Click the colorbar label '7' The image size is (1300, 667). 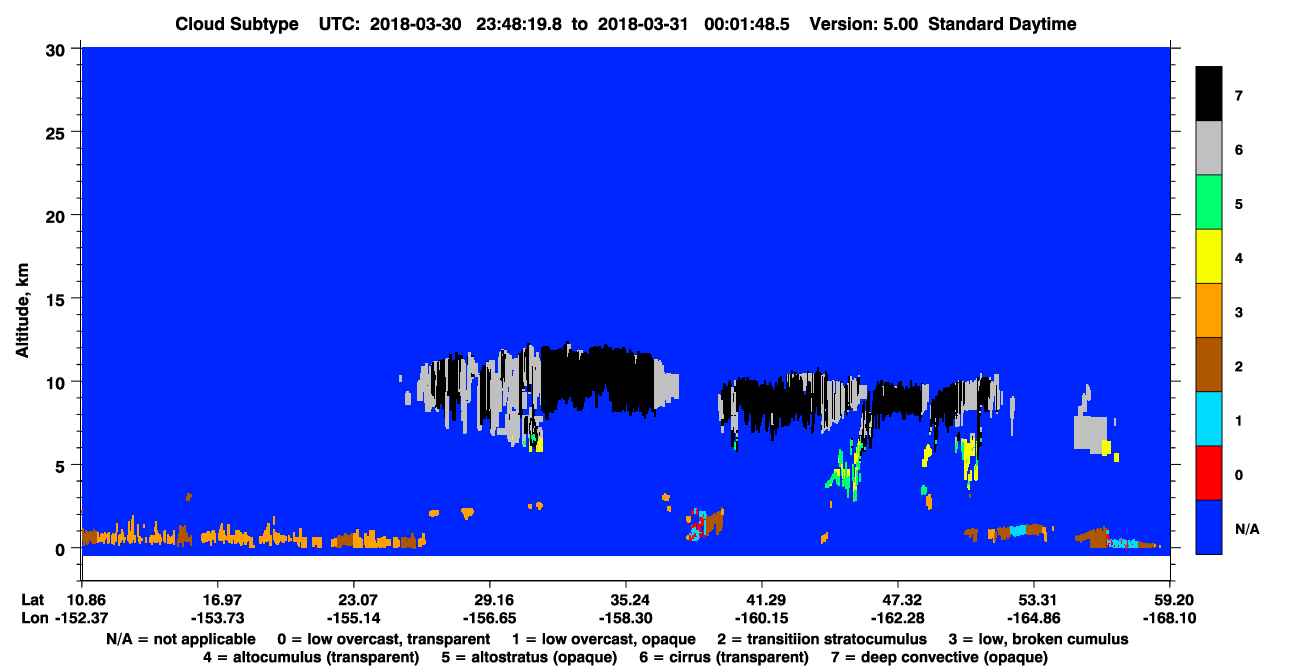pos(1239,96)
